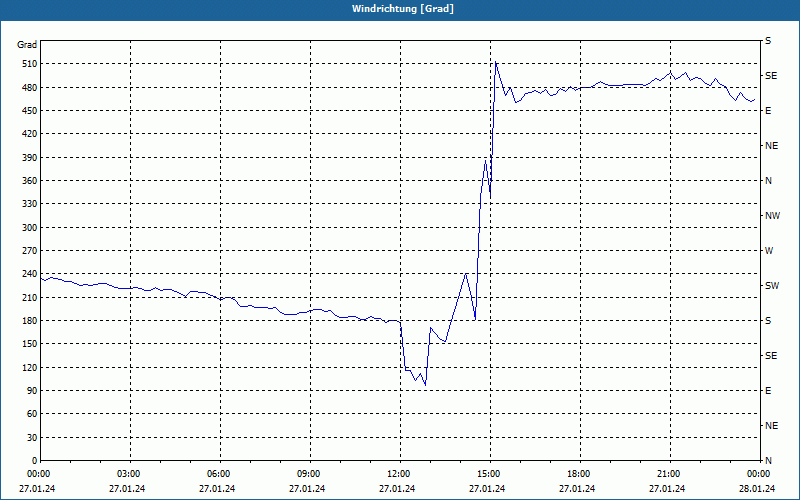Image resolution: width=800 pixels, height=500 pixels.
Task: Select the 180 degree axis label
Action: [x=31, y=321]
